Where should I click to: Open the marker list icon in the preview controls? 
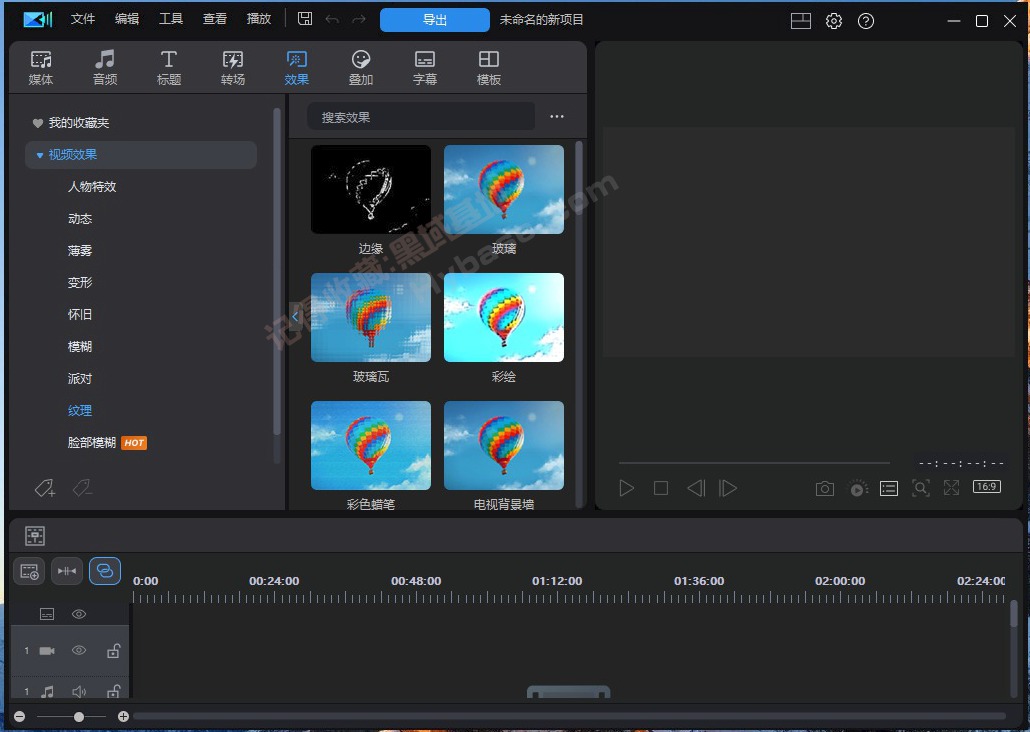point(889,488)
